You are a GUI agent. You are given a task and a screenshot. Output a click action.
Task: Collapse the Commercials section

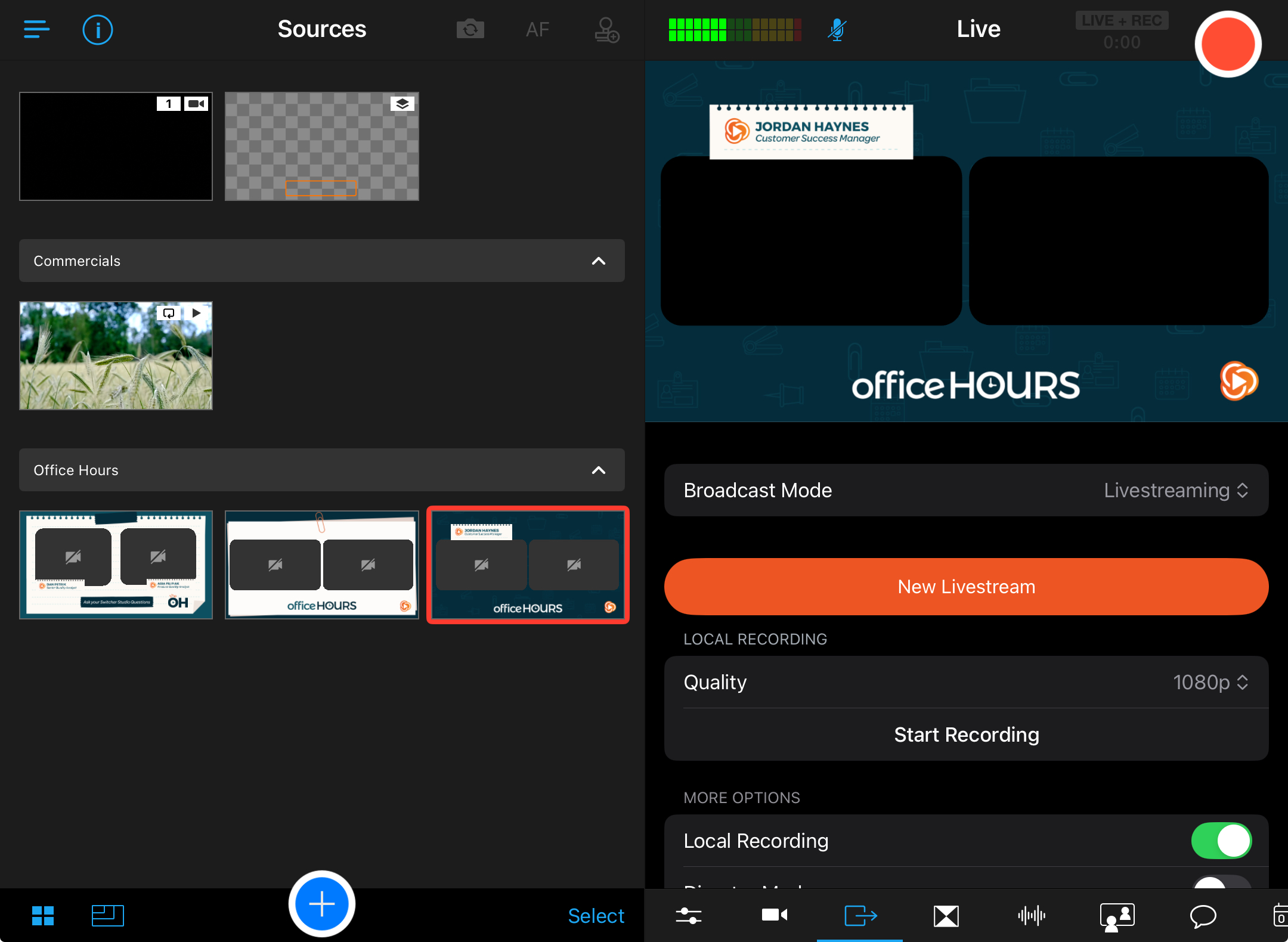pyautogui.click(x=599, y=261)
